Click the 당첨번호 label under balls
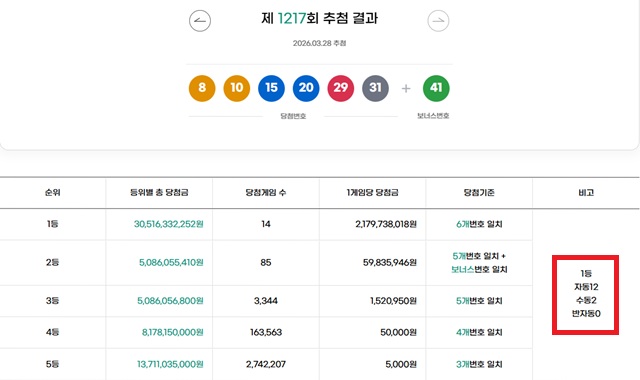This screenshot has height=380, width=640. tap(293, 116)
